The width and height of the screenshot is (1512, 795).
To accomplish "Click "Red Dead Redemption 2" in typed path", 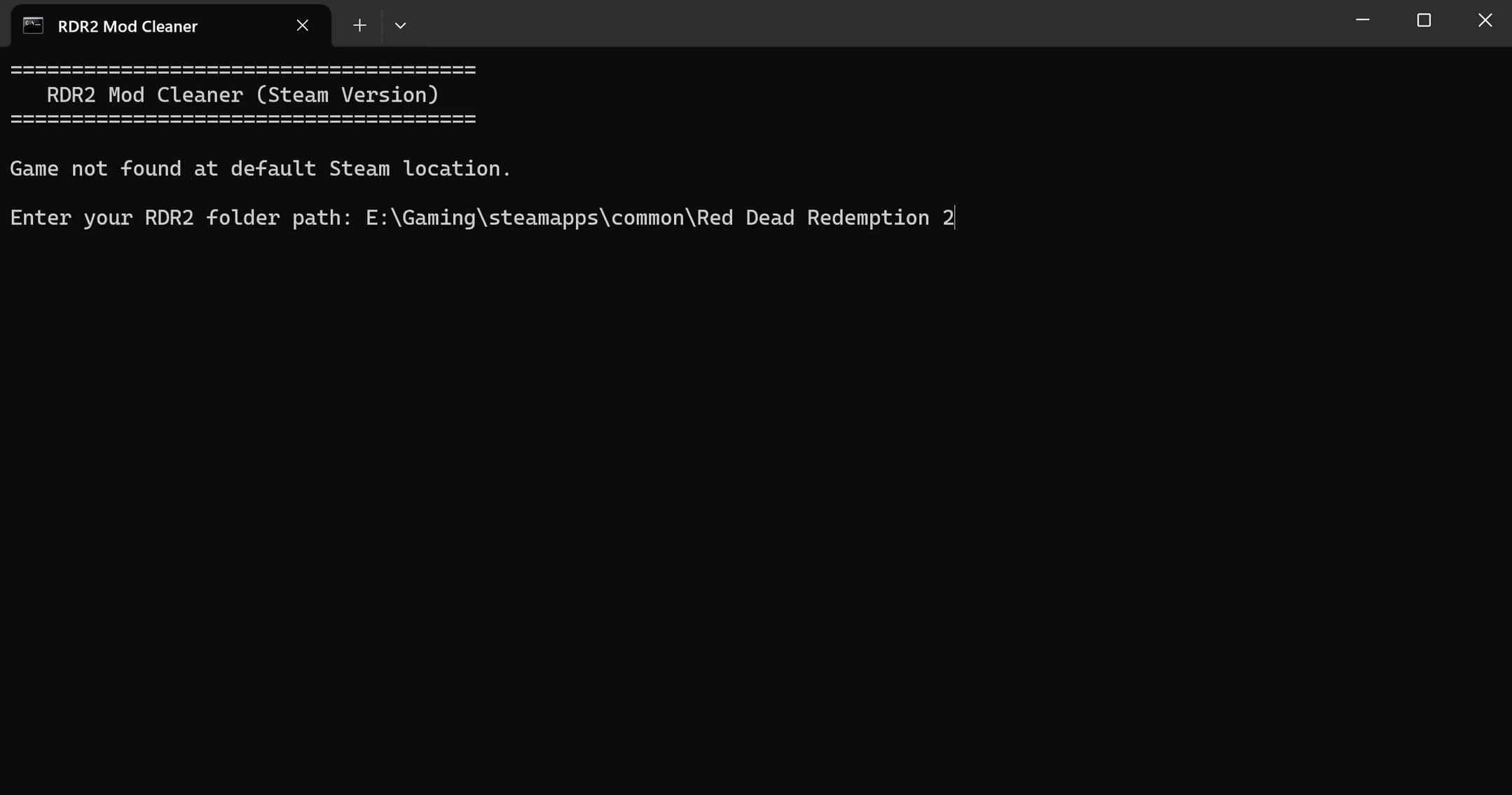I will pos(825,218).
